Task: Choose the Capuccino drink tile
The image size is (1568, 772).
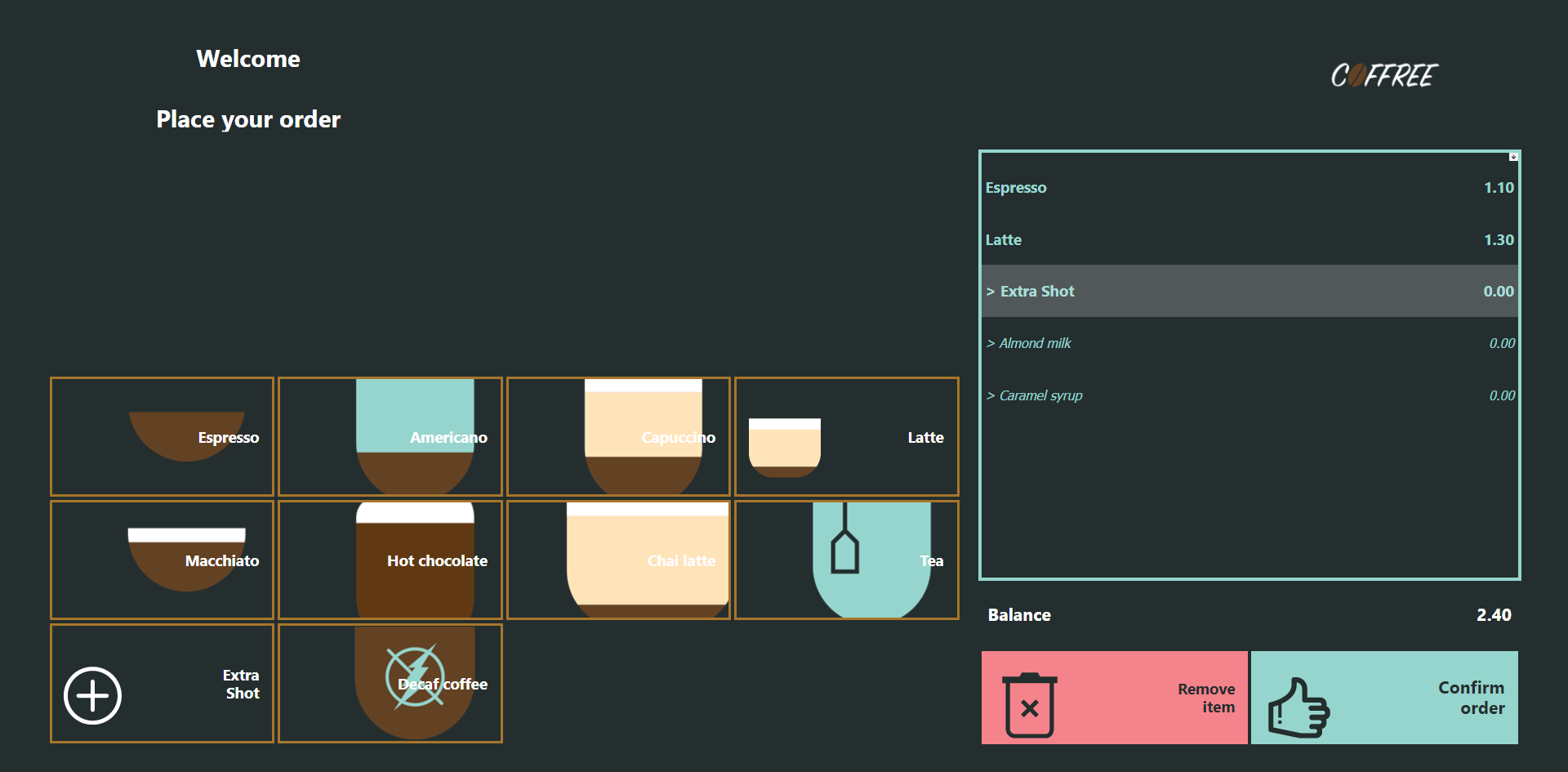Action: [x=618, y=436]
